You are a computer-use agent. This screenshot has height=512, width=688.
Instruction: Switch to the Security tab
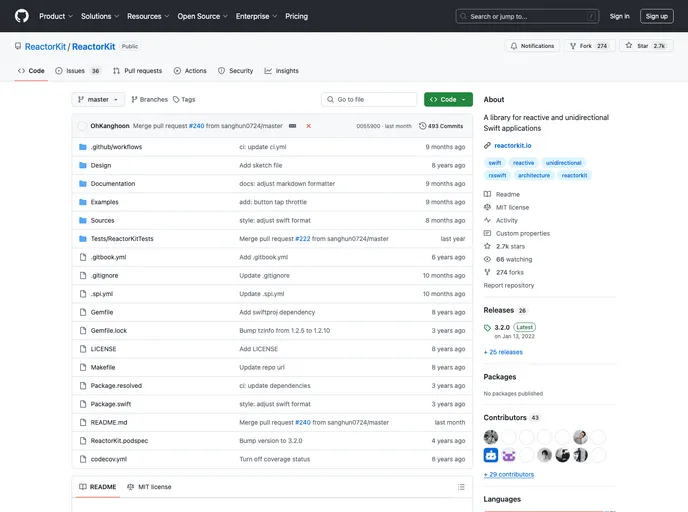click(236, 71)
